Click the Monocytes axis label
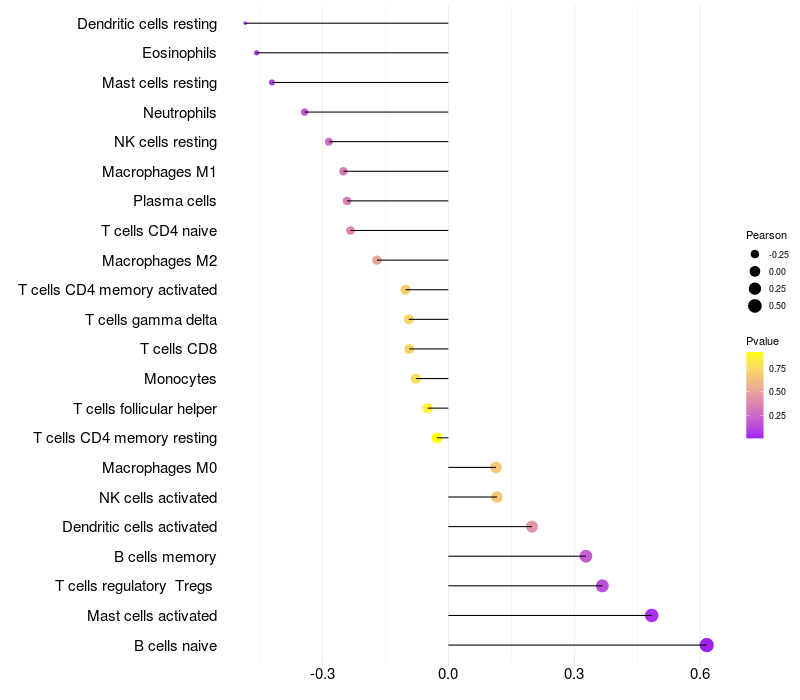 (180, 379)
